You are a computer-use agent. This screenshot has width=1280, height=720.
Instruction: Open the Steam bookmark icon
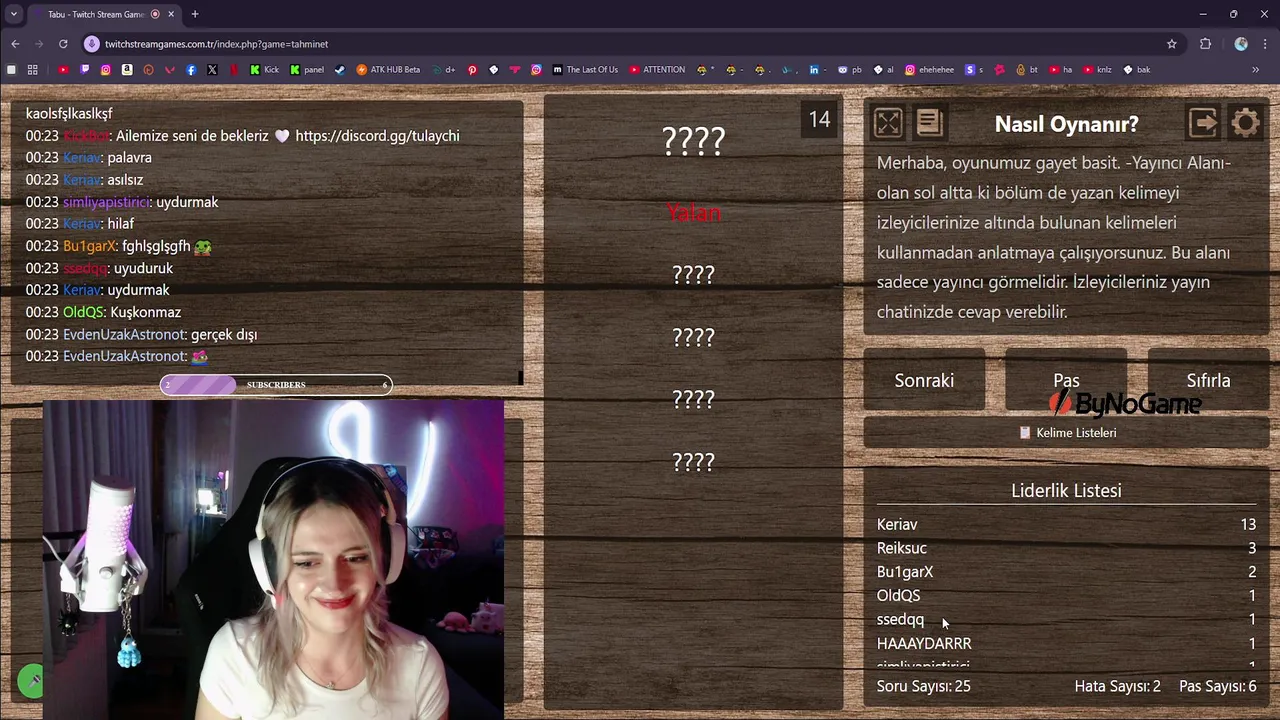(x=339, y=70)
